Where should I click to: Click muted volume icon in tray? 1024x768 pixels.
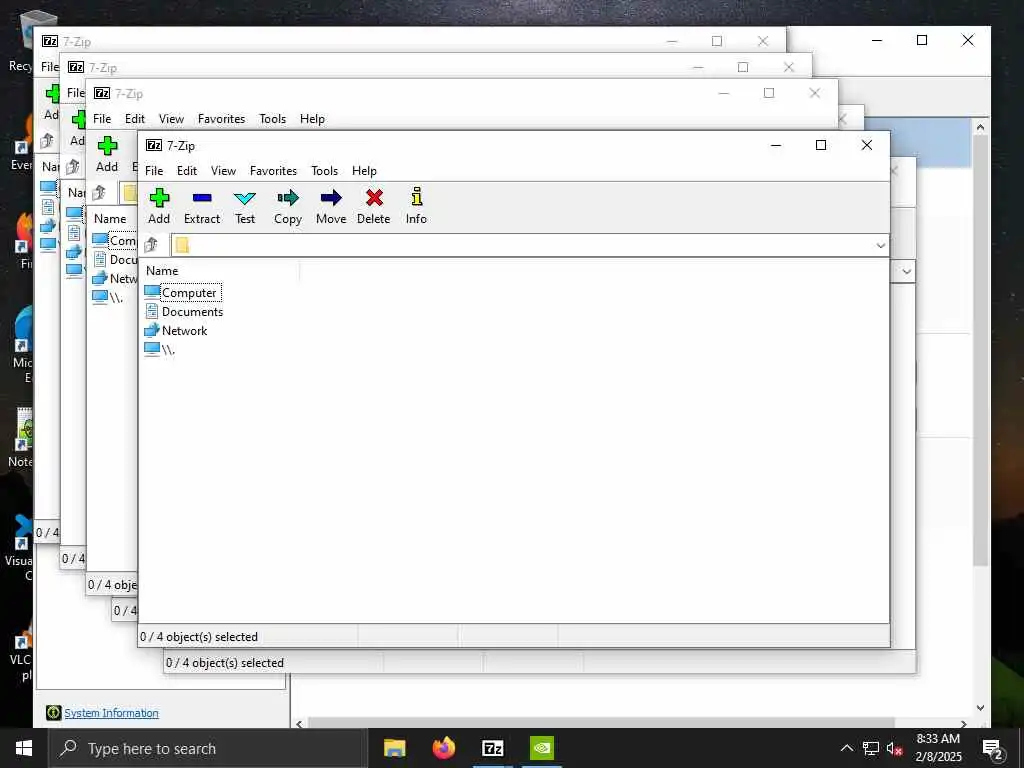pyautogui.click(x=895, y=748)
